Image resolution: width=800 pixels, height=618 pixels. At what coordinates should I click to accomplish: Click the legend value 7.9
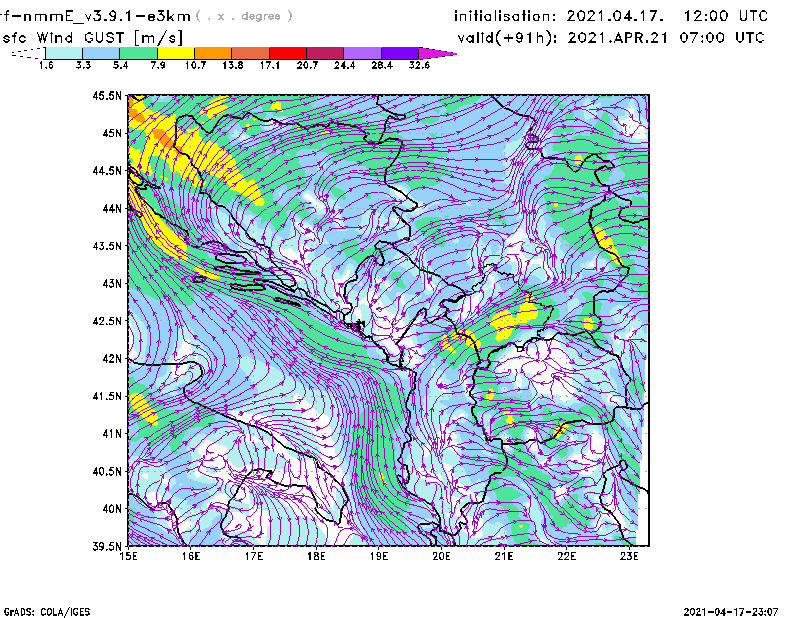tap(158, 65)
